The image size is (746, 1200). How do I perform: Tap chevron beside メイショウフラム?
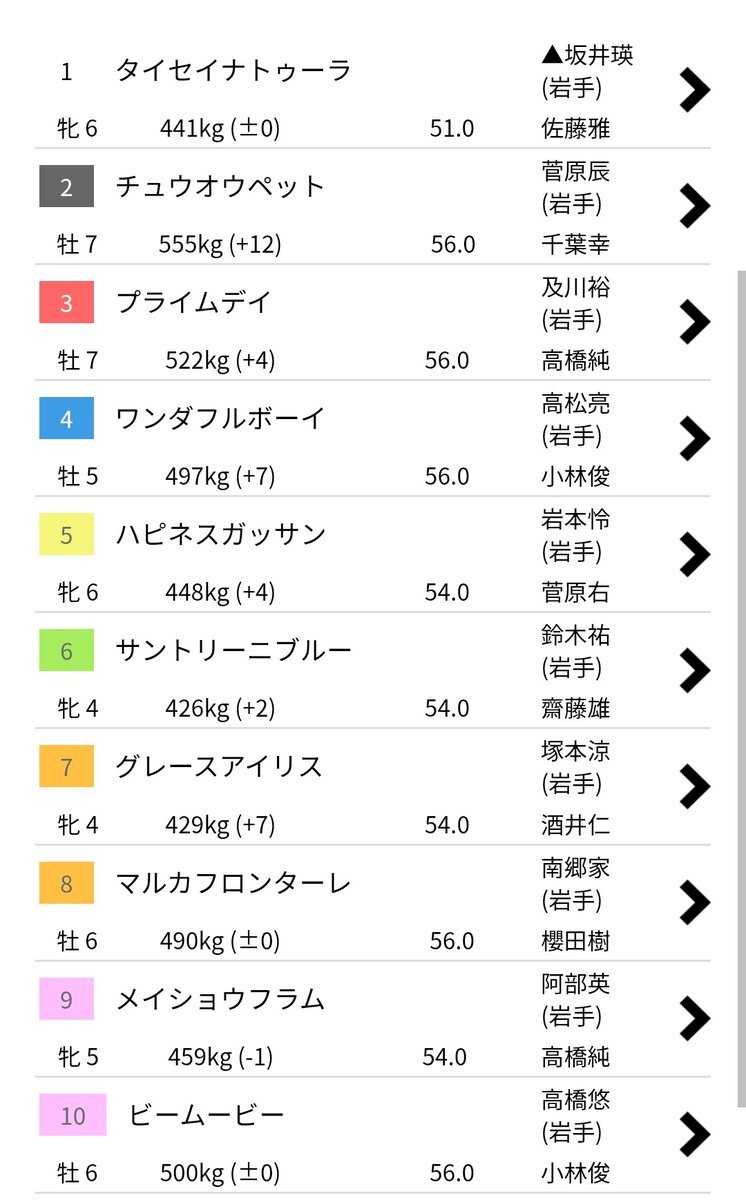pyautogui.click(x=694, y=1018)
